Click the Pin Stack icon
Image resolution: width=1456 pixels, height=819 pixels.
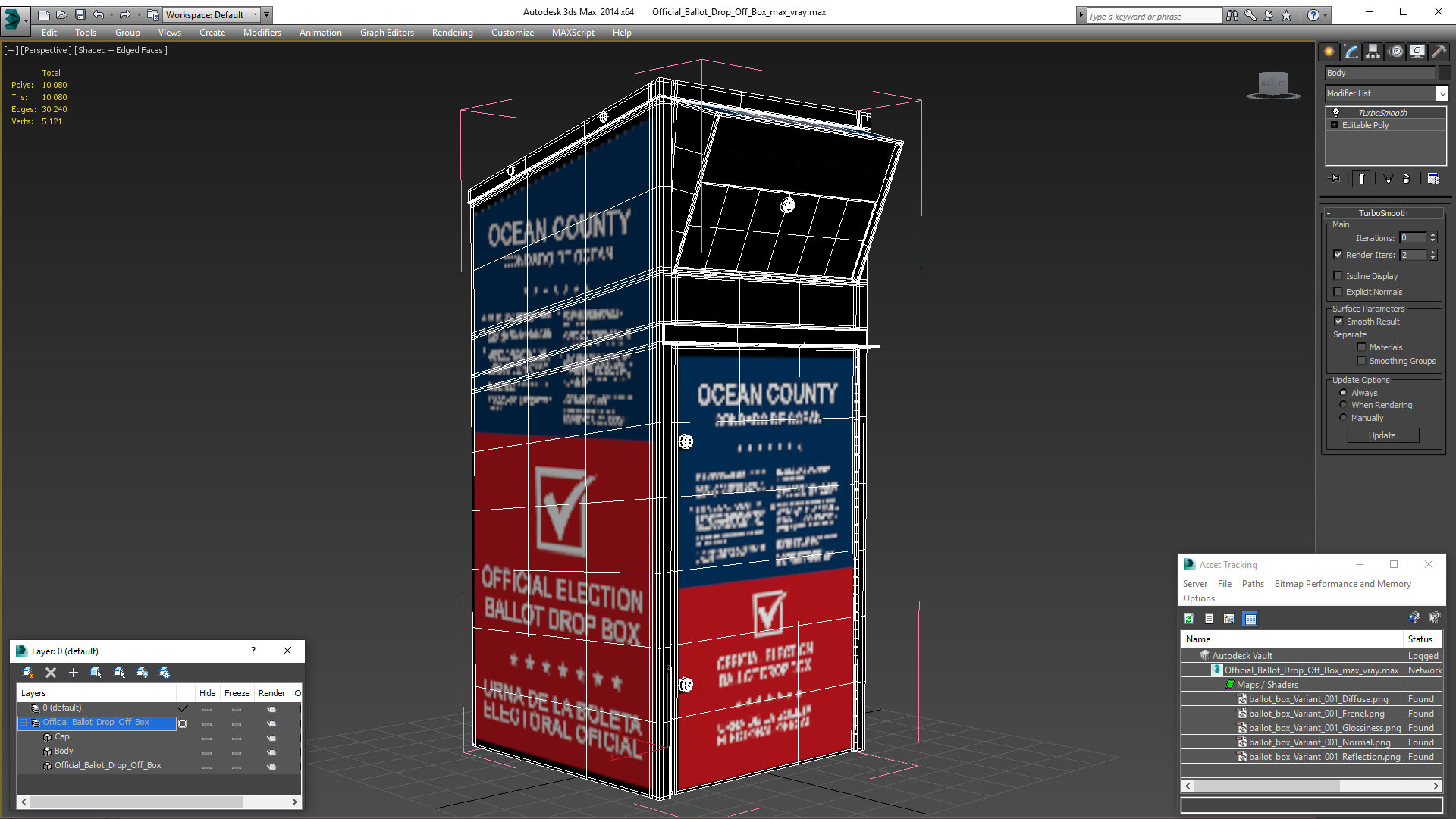coord(1335,179)
